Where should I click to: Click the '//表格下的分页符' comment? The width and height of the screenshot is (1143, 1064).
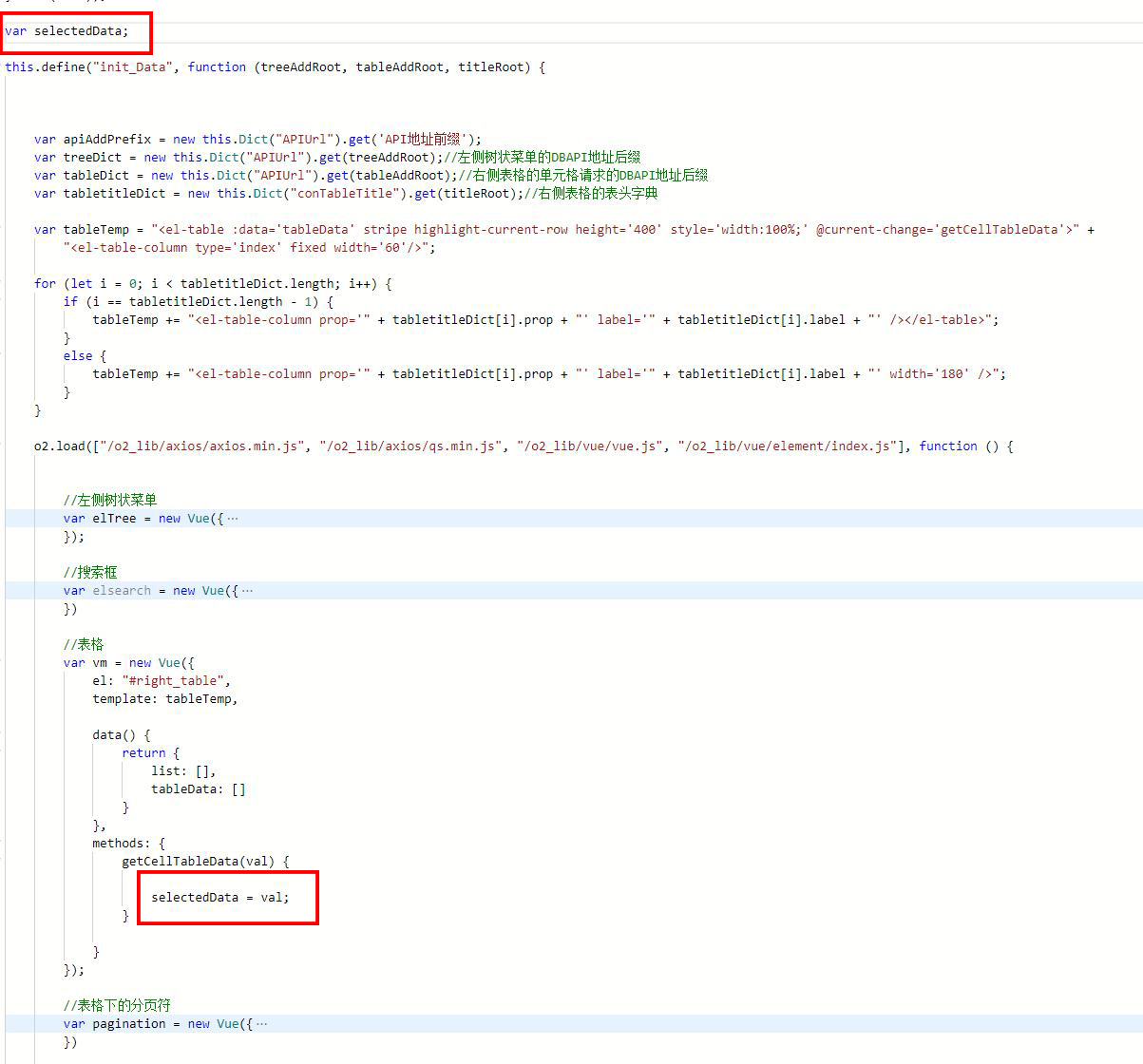[117, 1006]
